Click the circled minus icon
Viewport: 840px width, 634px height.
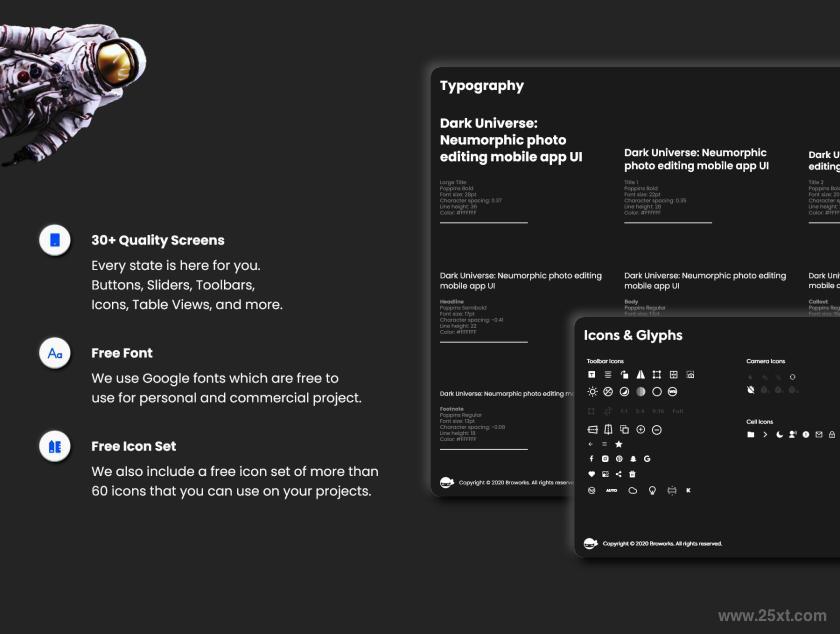click(x=657, y=430)
